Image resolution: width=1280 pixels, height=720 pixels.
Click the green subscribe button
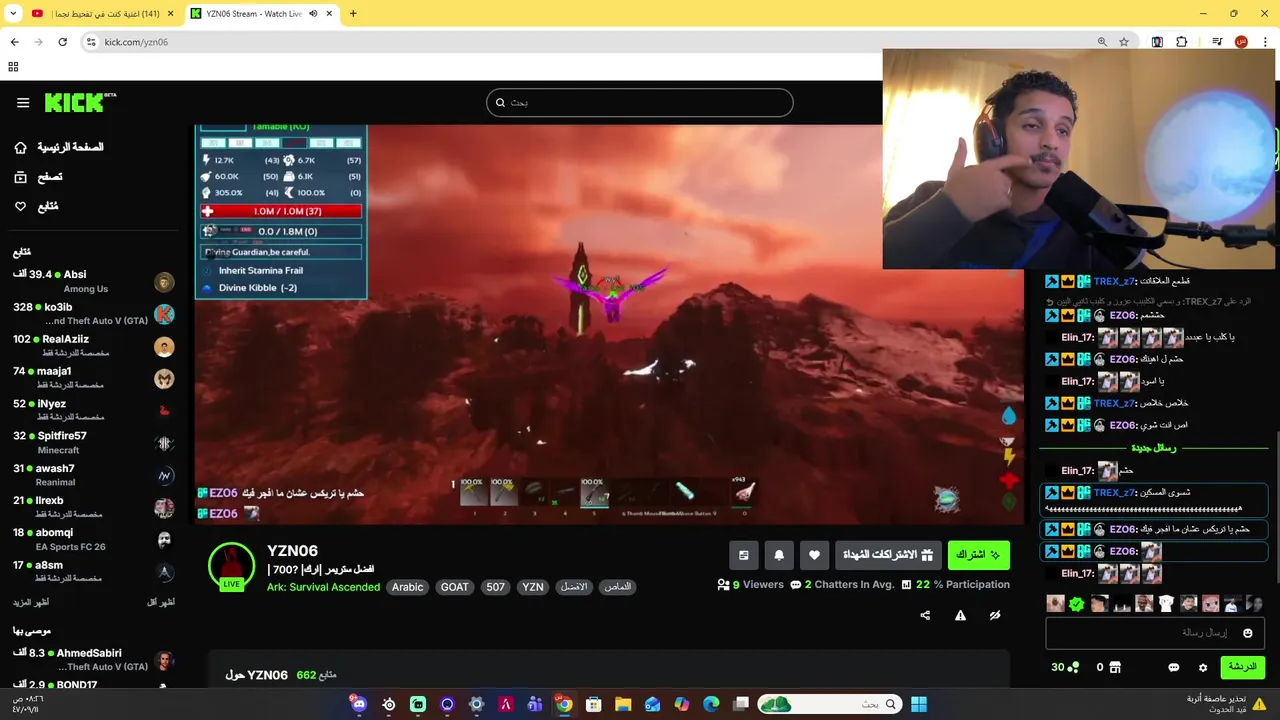[978, 554]
